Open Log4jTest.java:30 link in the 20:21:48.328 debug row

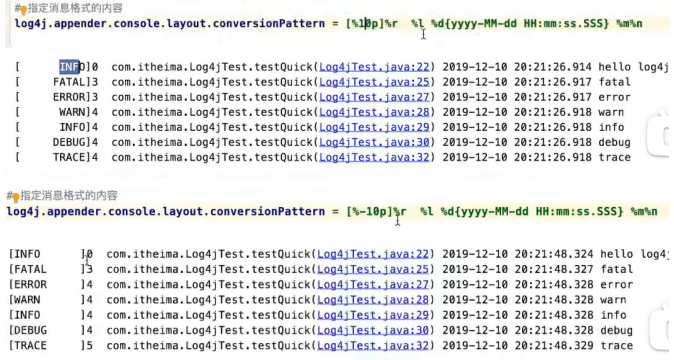point(373,330)
